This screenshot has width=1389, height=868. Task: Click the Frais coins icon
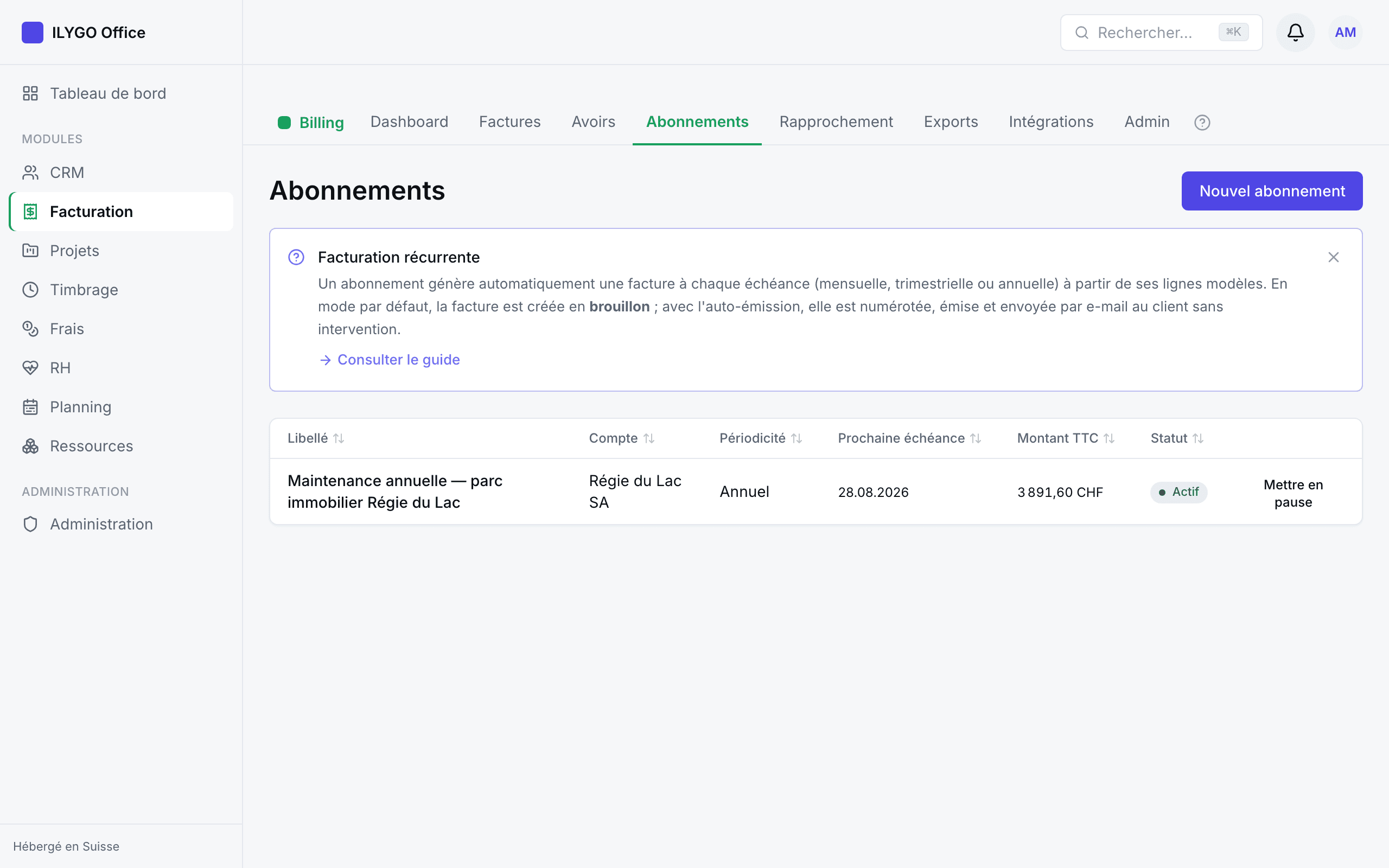[30, 329]
